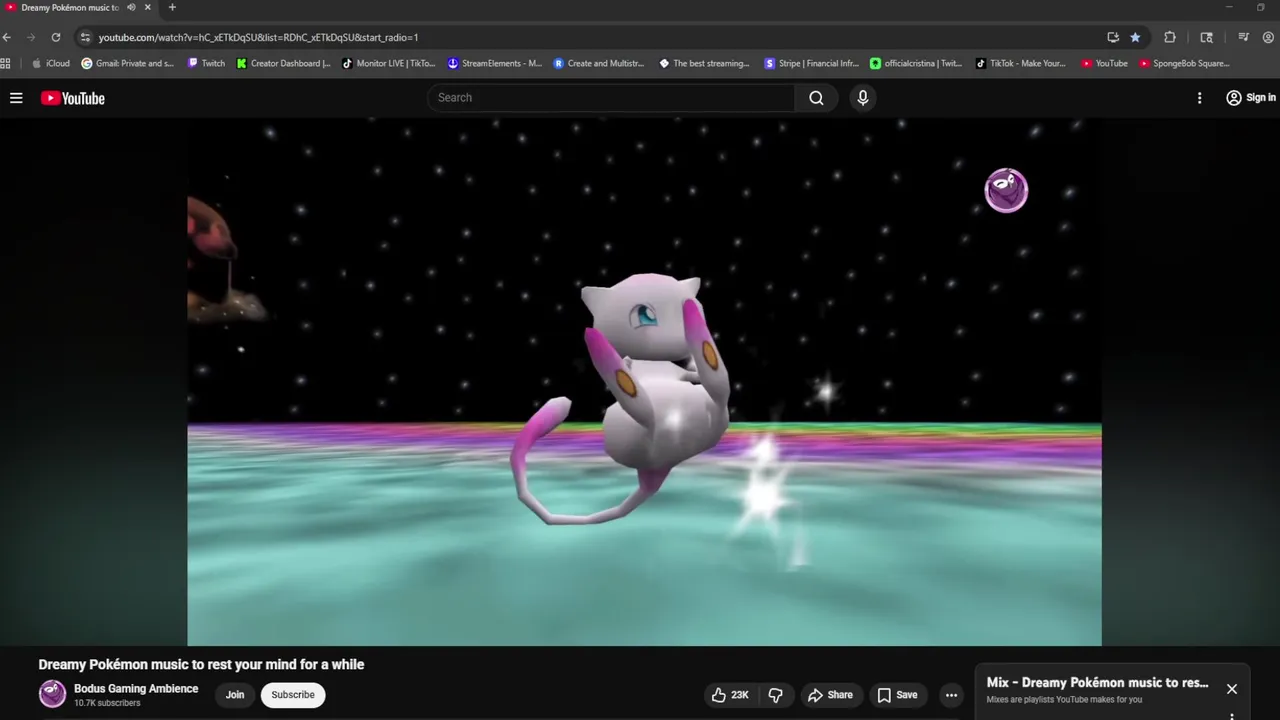Open The best streaming bookmark
The width and height of the screenshot is (1280, 720).
(x=705, y=63)
